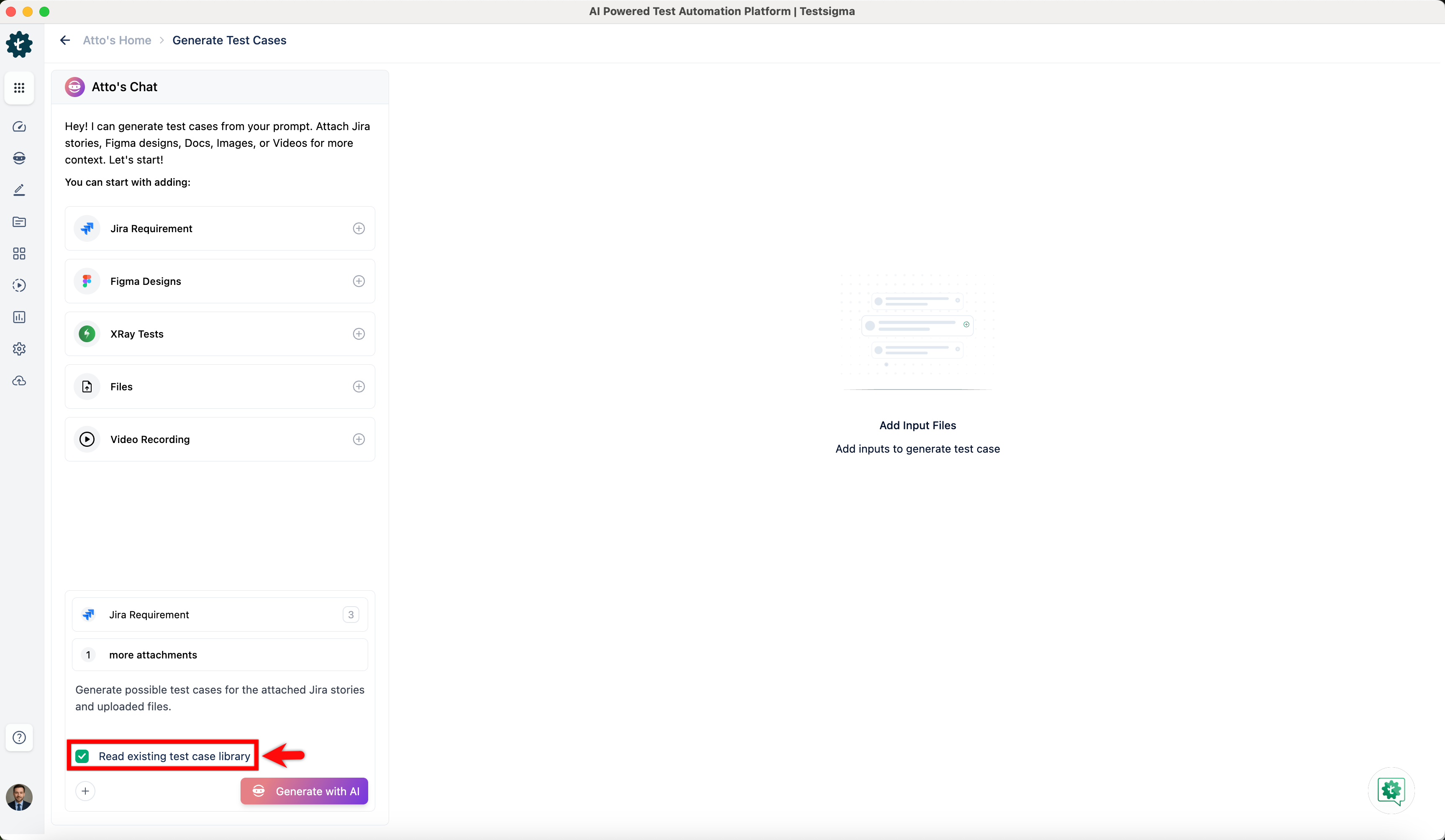Add a Video Recording input
This screenshot has height=840, width=1445.
pyautogui.click(x=359, y=439)
